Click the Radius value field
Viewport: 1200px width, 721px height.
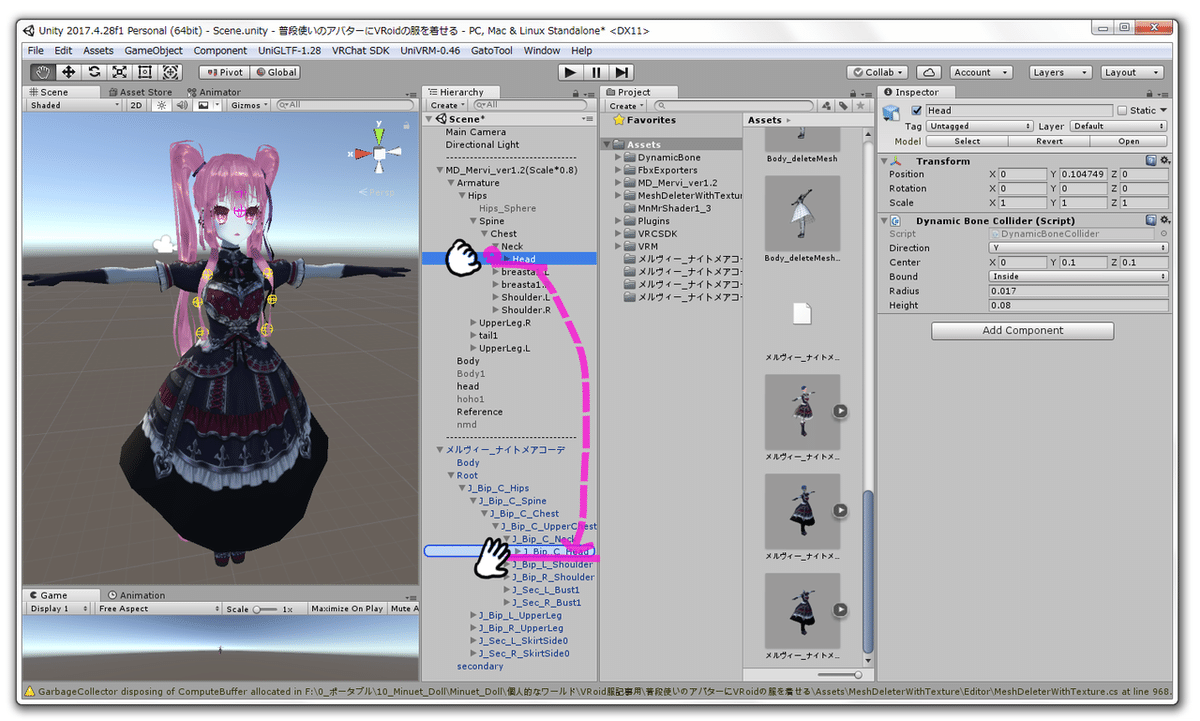click(1078, 291)
